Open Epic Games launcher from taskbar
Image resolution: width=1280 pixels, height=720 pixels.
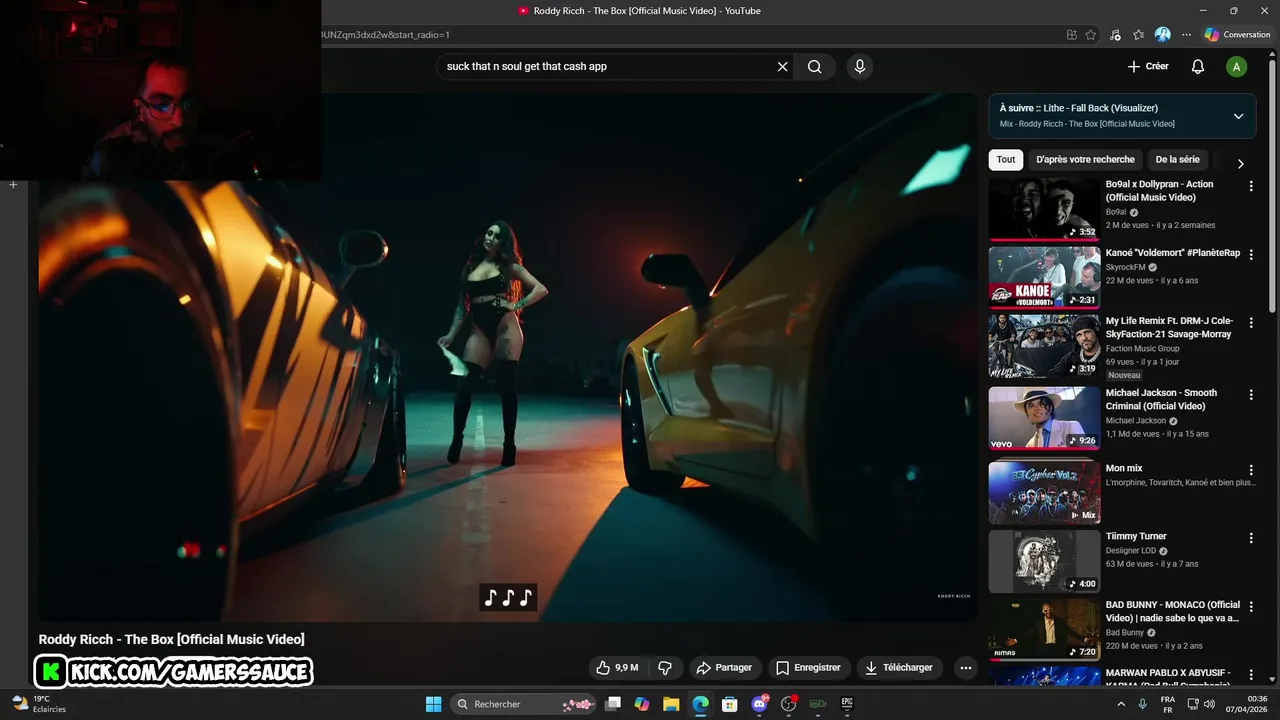[847, 704]
